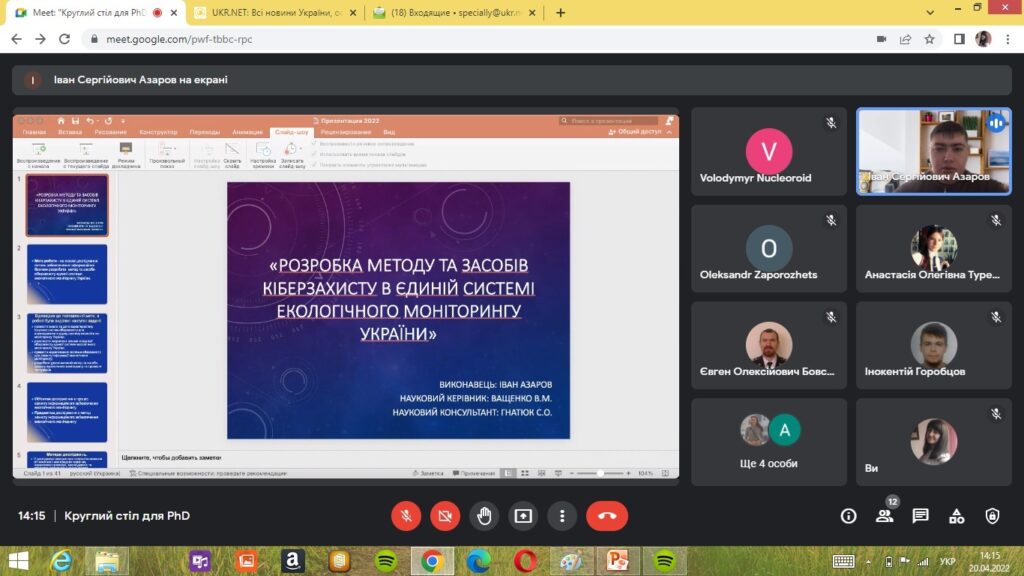The height and width of the screenshot is (576, 1024).
Task: Bookmark this page with the star icon
Action: point(930,39)
